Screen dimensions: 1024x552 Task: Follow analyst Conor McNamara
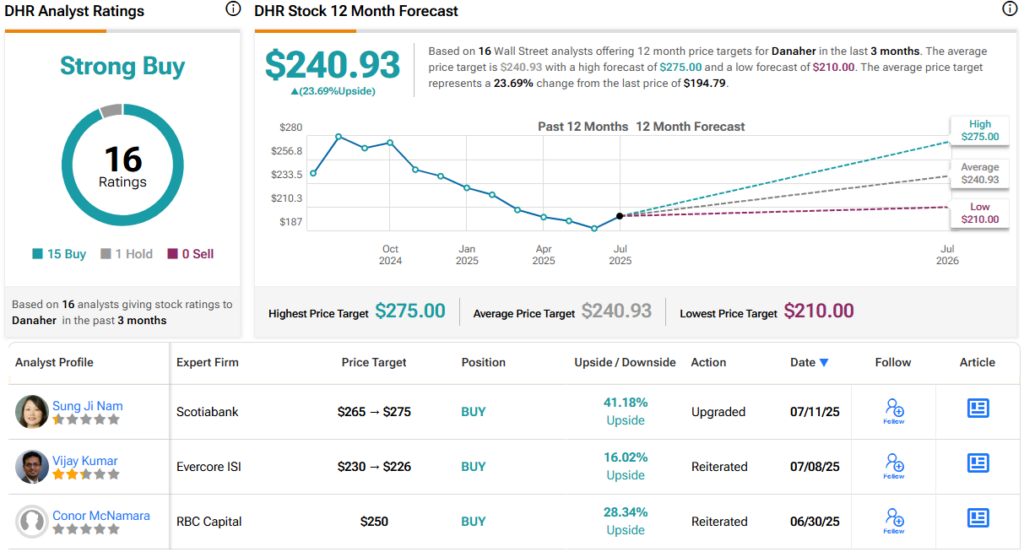894,520
